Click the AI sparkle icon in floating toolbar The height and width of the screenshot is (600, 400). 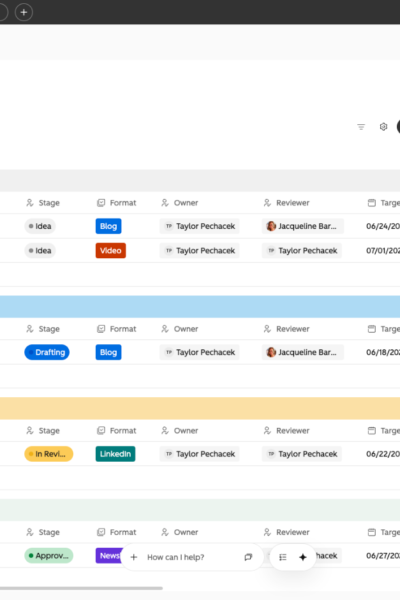click(303, 557)
